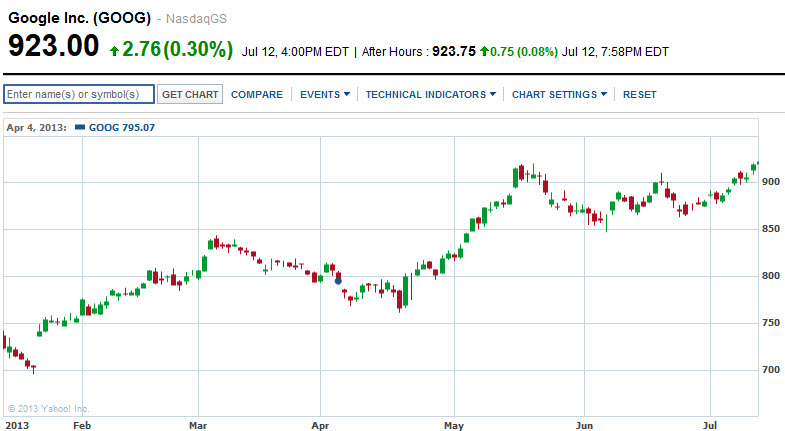785x431 pixels.
Task: Click the NasdaqGS exchange label
Action: pyautogui.click(x=196, y=19)
